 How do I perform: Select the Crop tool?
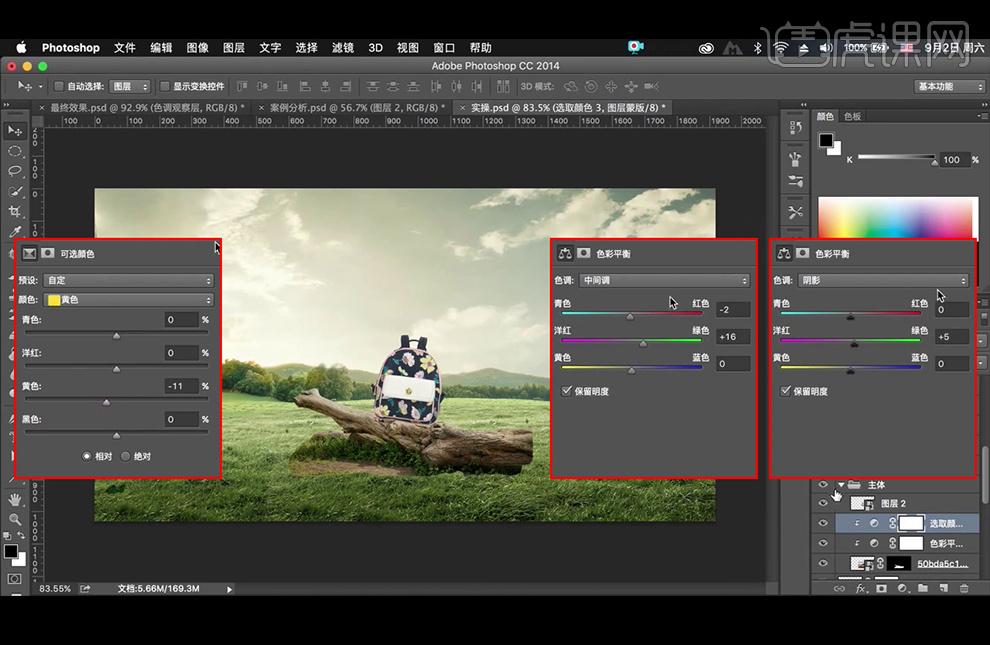pos(15,211)
